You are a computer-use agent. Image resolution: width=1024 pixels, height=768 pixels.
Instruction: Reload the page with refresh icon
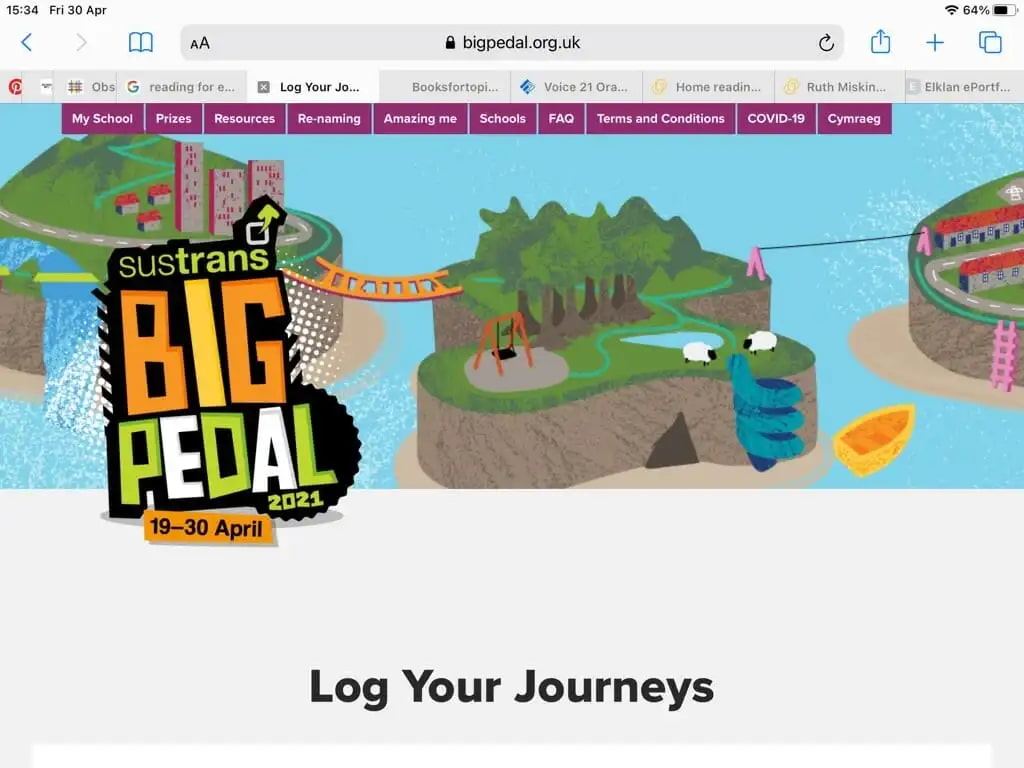click(825, 42)
